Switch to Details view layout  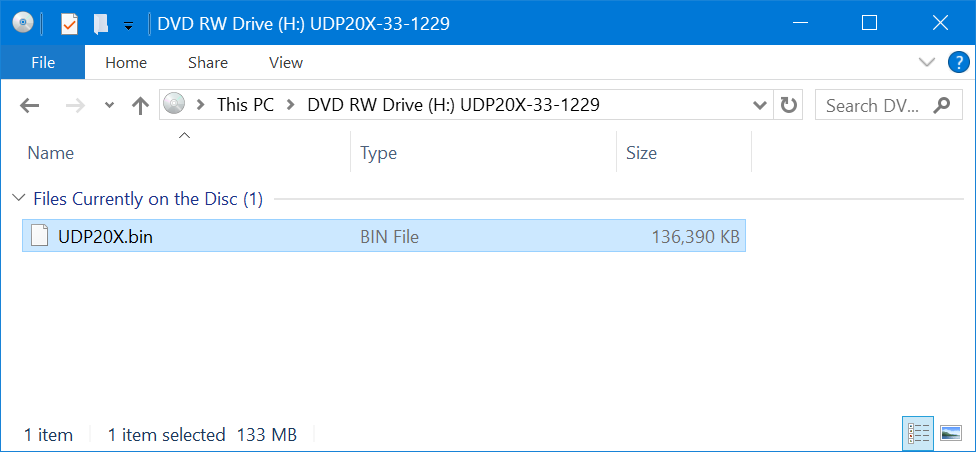tap(918, 433)
